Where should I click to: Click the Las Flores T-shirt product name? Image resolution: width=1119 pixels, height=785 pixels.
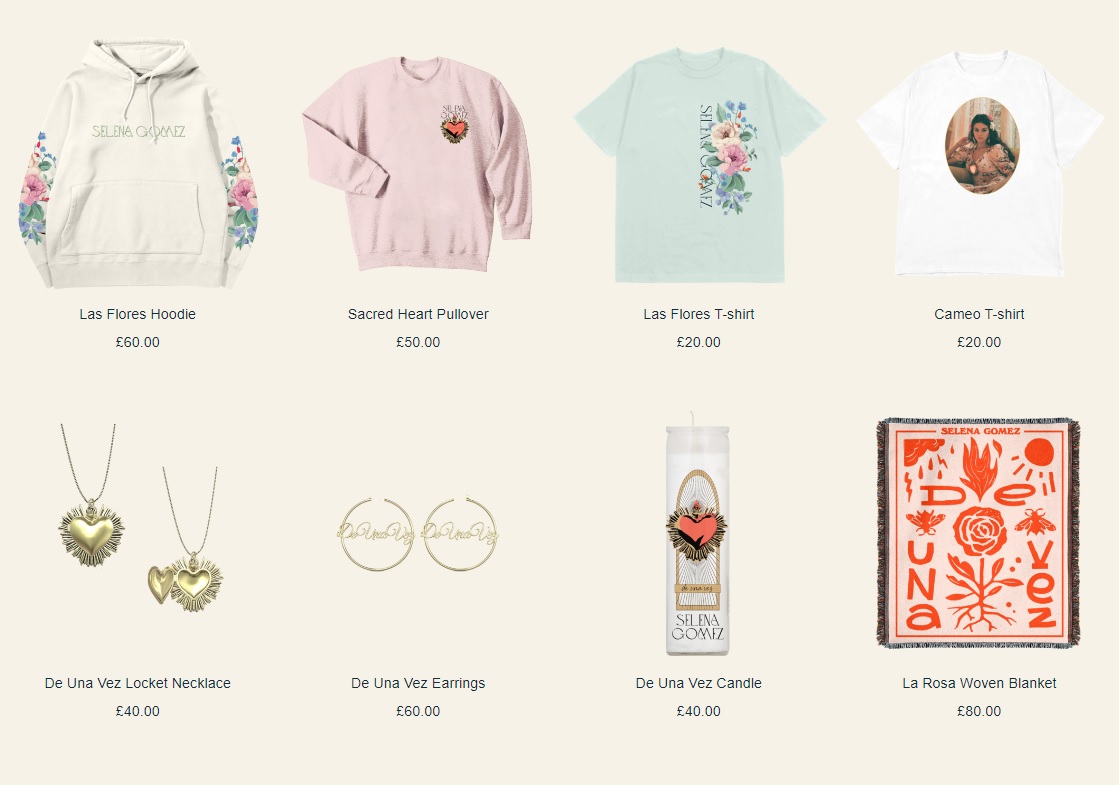[x=699, y=314]
